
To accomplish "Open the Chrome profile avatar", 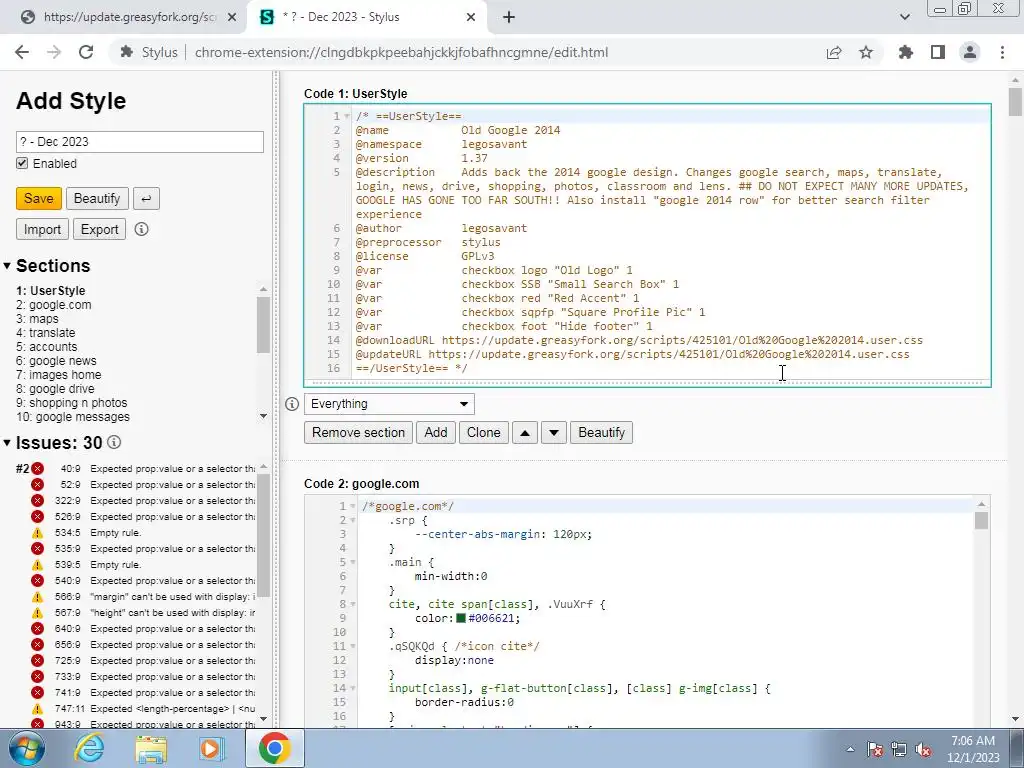I will pyautogui.click(x=970, y=52).
